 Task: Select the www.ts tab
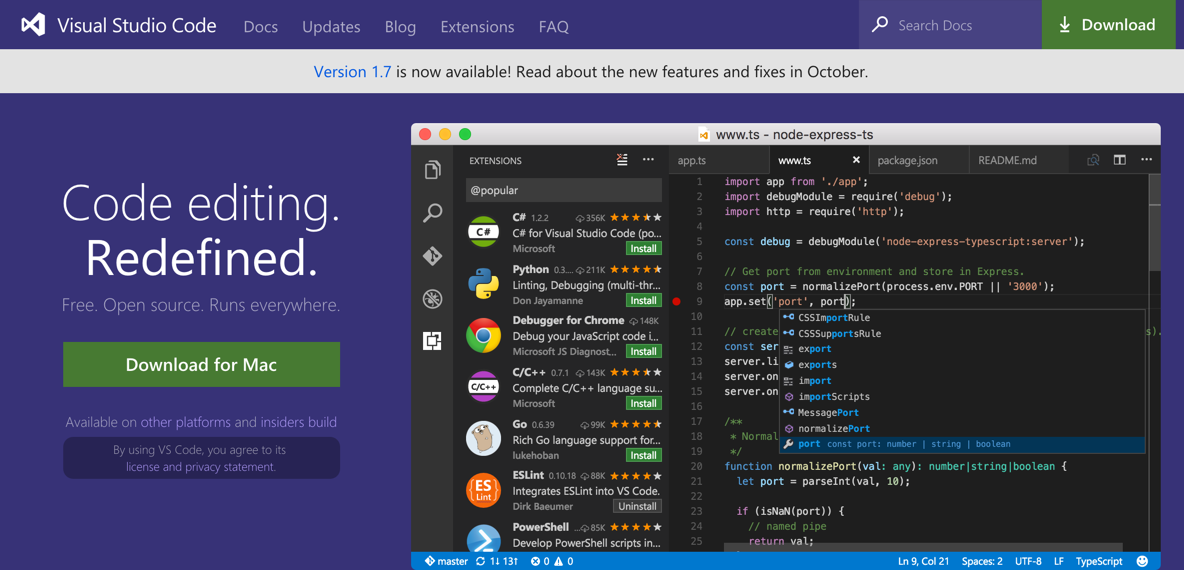point(819,160)
